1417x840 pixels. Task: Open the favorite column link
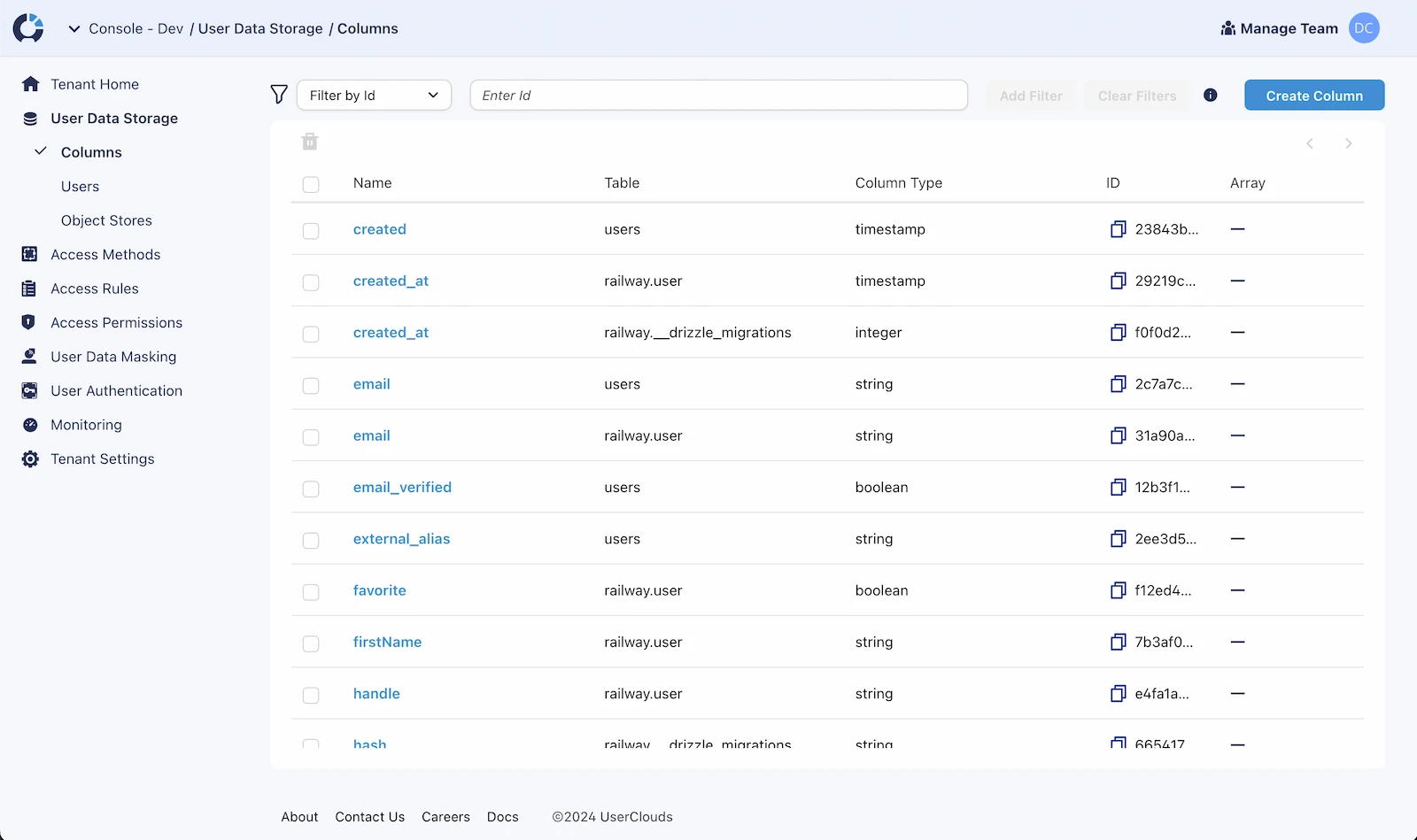click(x=379, y=590)
